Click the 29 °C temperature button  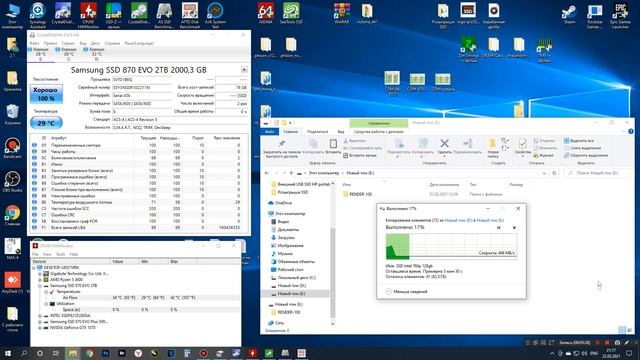pos(46,123)
